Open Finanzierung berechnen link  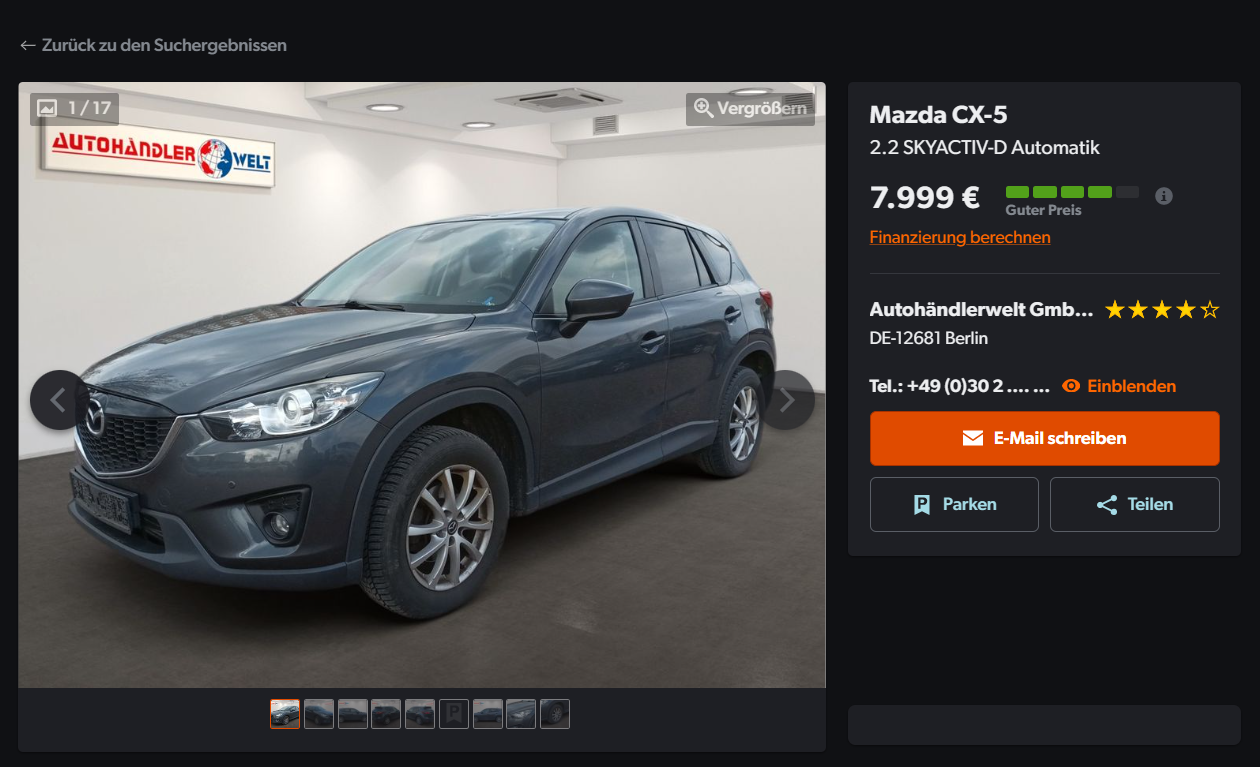pyautogui.click(x=960, y=238)
